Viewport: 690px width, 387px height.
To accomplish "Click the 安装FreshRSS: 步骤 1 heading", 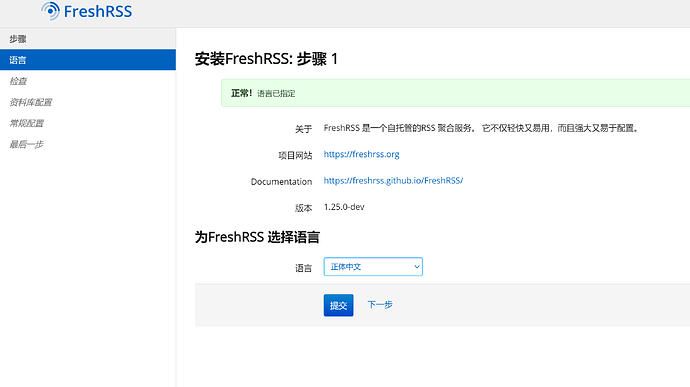I will (266, 59).
